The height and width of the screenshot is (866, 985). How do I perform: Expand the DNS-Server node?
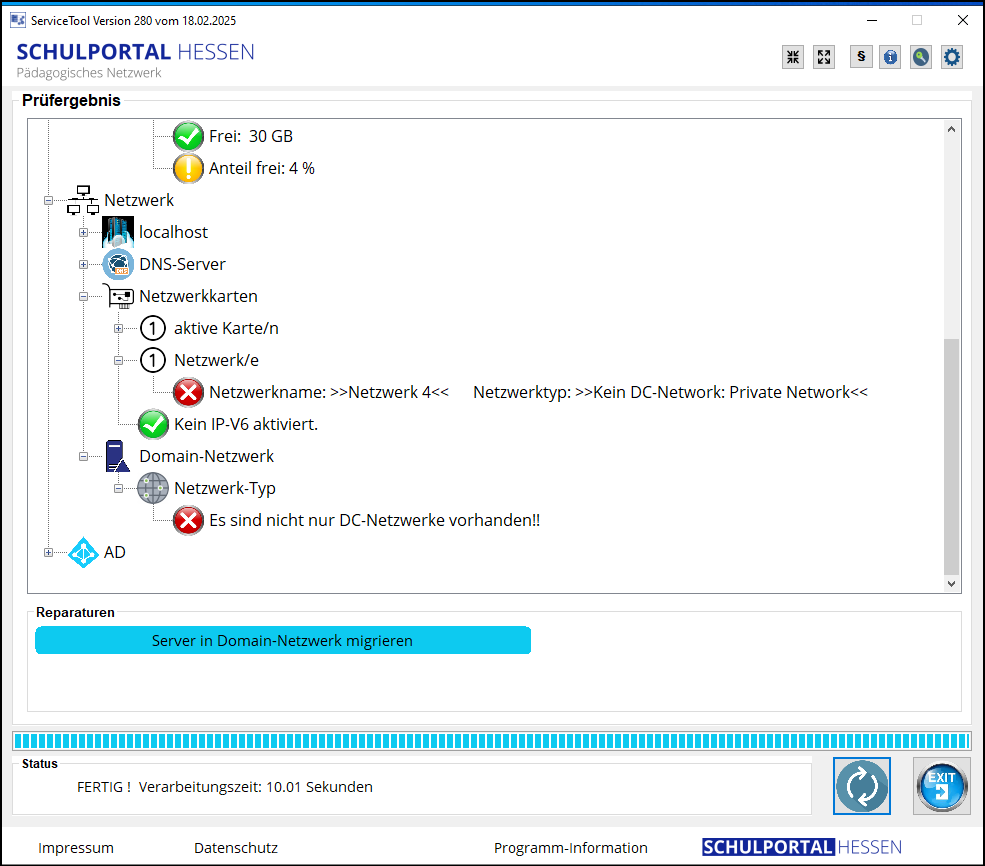tap(83, 264)
